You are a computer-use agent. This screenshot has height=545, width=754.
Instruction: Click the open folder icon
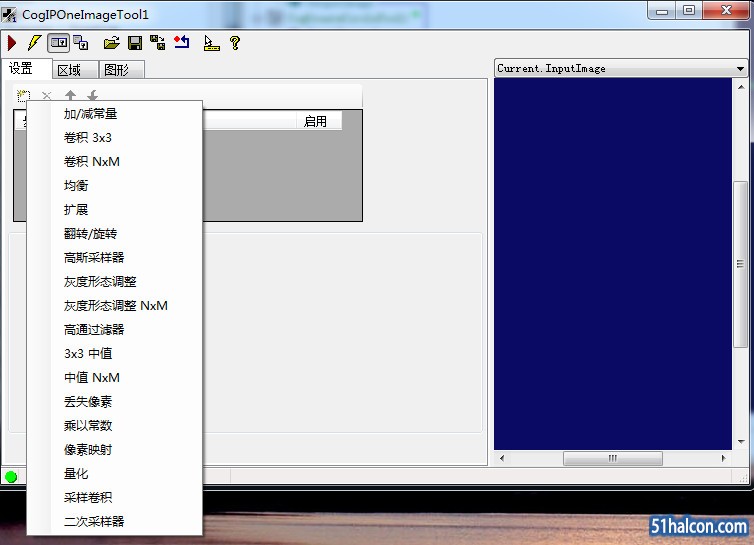(112, 43)
